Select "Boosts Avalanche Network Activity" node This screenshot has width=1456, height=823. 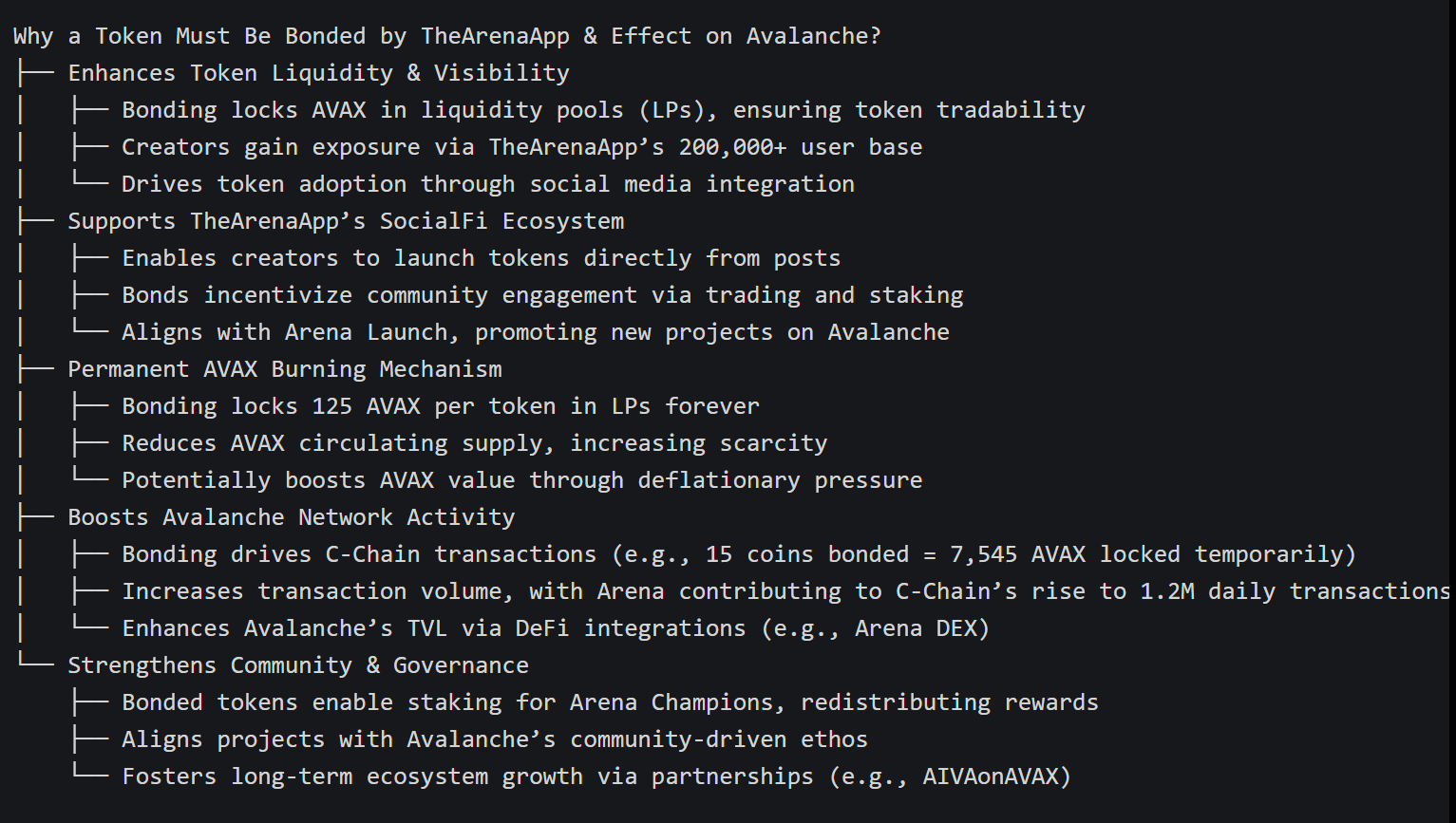click(291, 517)
